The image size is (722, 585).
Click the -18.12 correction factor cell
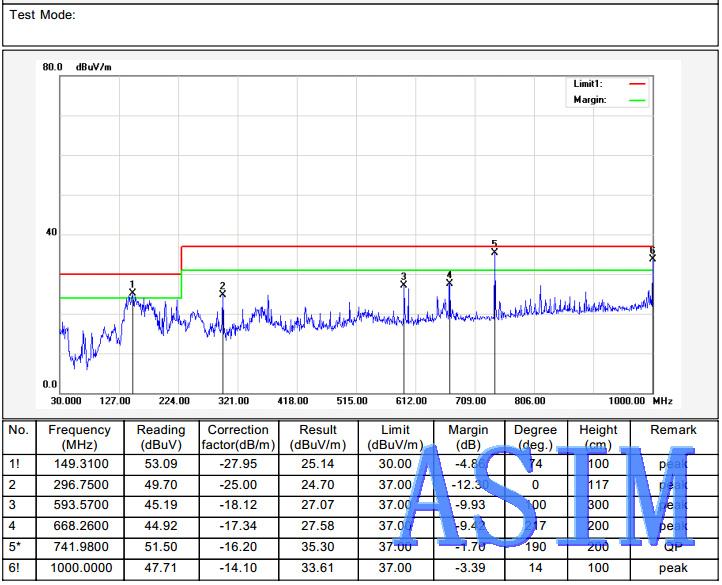pos(238,505)
